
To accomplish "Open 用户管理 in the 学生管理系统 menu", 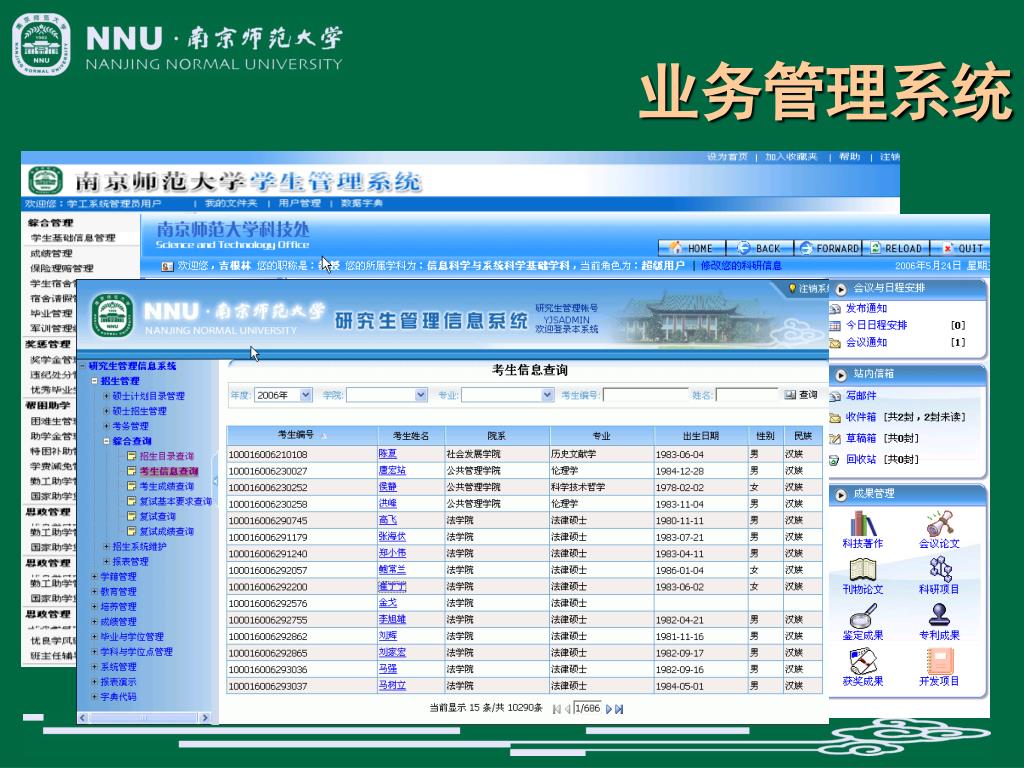I will coord(300,203).
